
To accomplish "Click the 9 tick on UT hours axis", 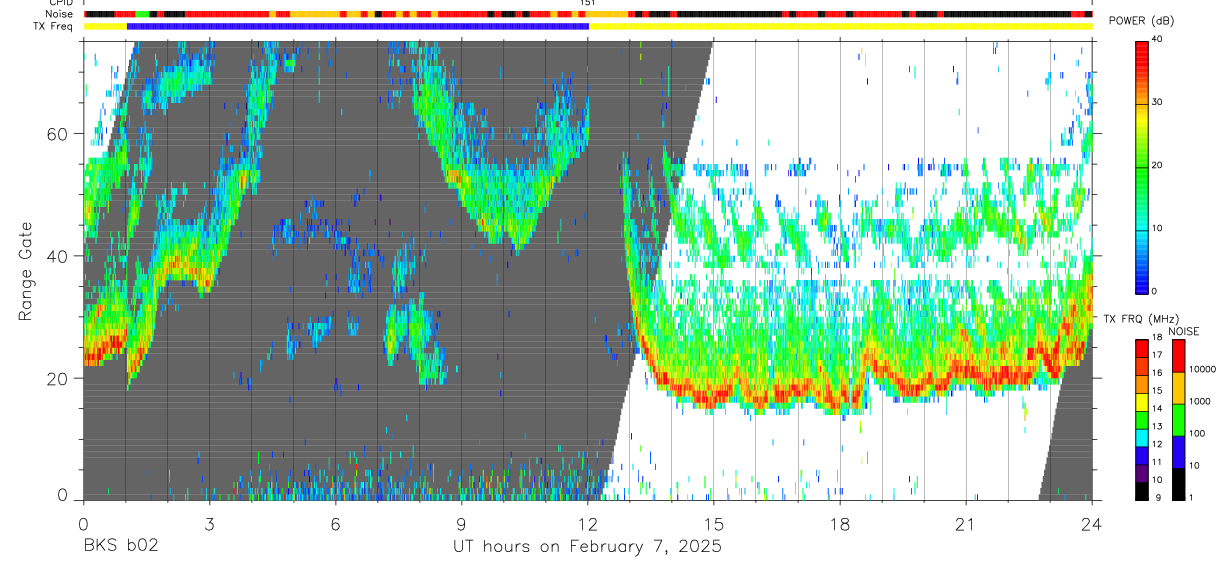I will coord(462,523).
